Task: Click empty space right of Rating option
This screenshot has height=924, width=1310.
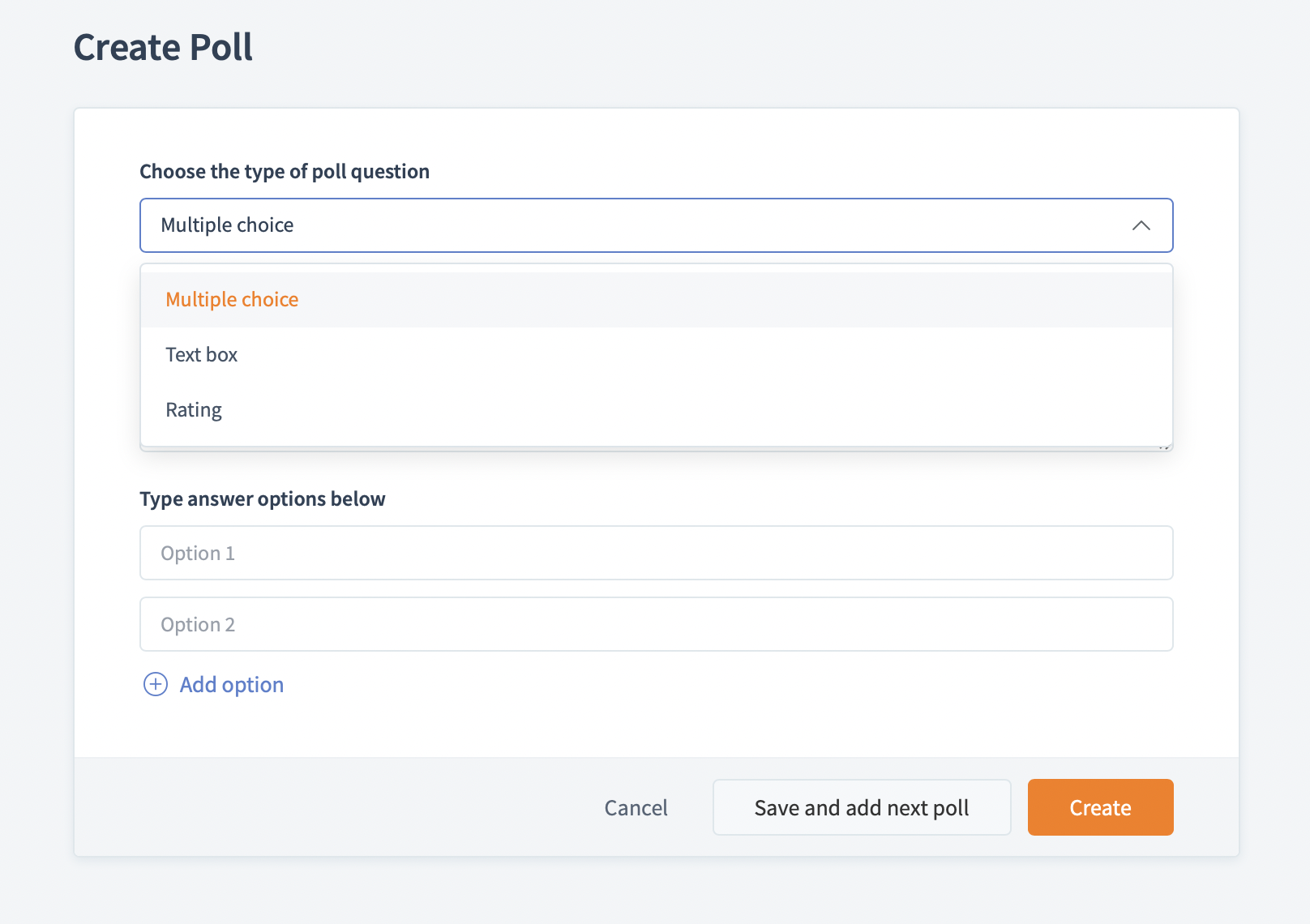Action: (x=689, y=410)
